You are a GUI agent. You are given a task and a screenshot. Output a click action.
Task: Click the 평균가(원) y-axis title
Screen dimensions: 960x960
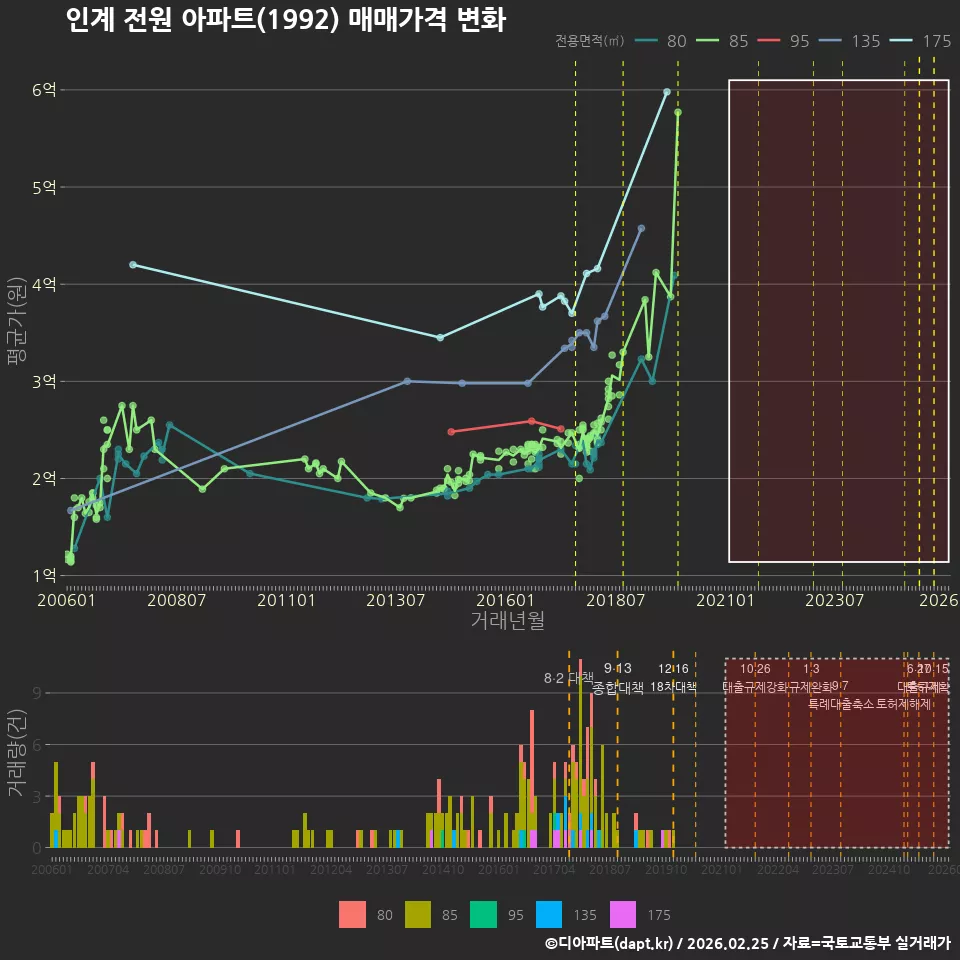tap(17, 321)
